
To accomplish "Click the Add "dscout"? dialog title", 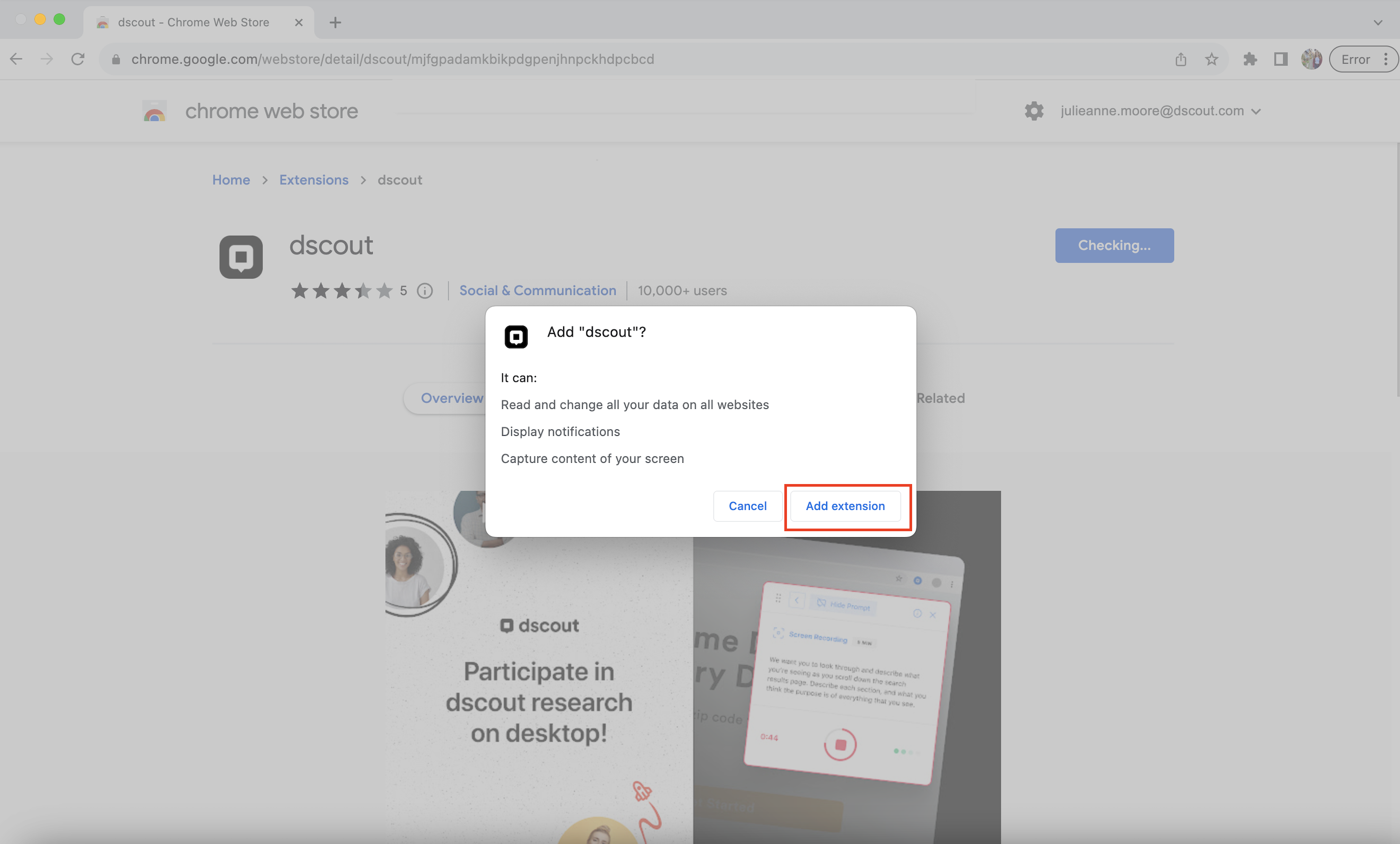I will pyautogui.click(x=596, y=332).
